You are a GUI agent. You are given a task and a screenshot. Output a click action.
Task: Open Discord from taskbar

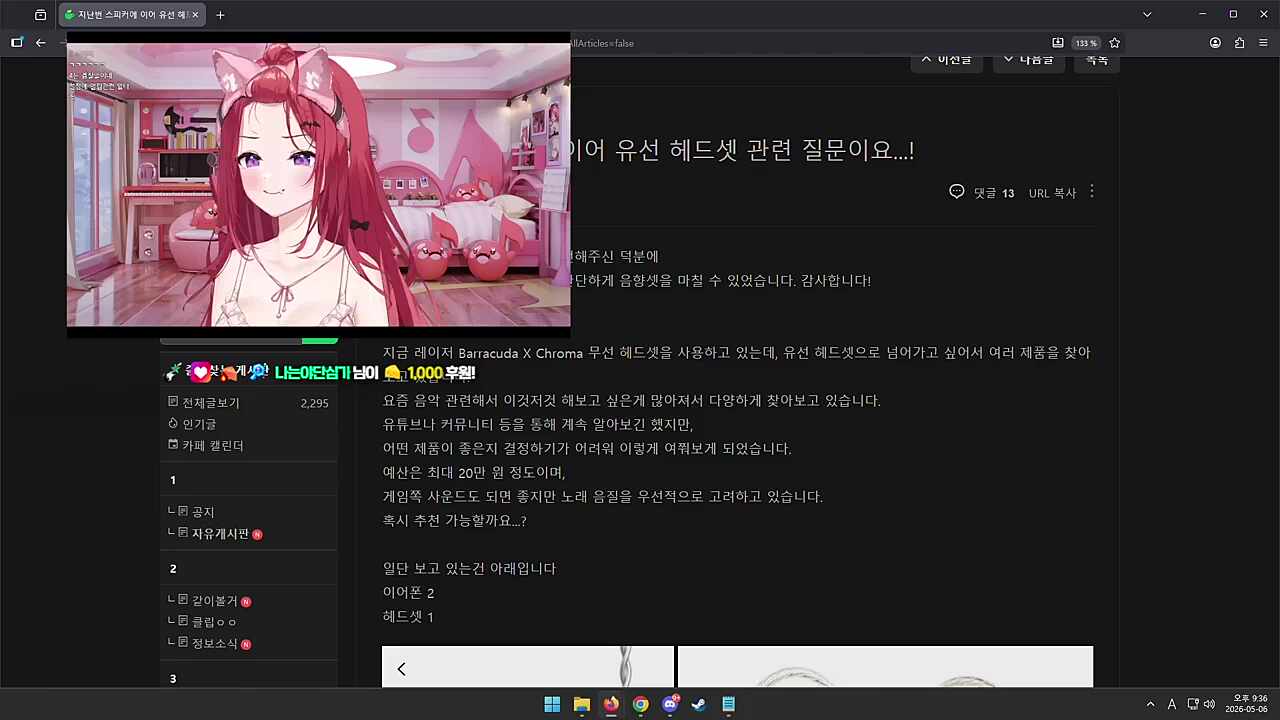point(670,704)
